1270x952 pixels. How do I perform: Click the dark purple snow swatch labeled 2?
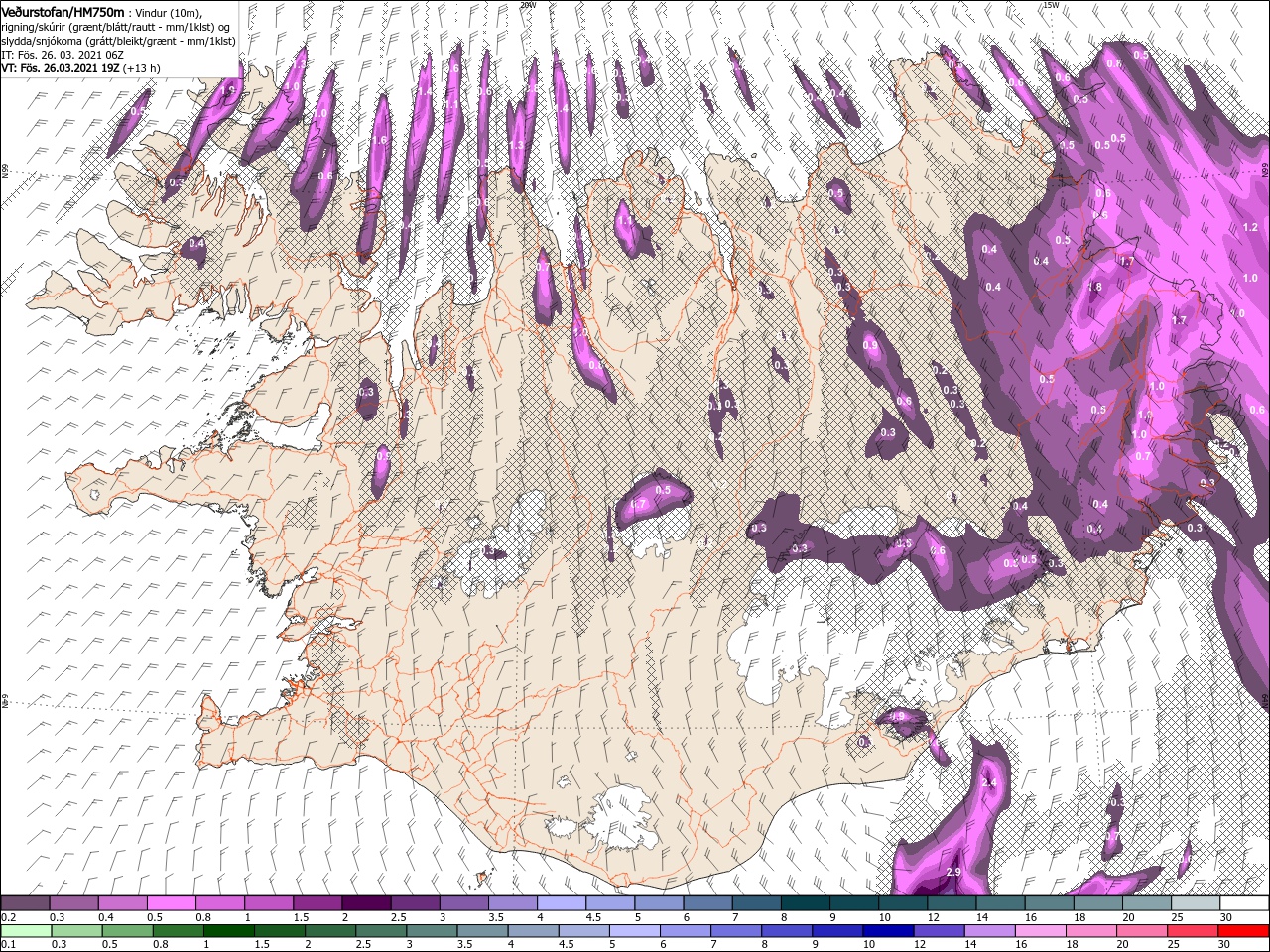[365, 903]
